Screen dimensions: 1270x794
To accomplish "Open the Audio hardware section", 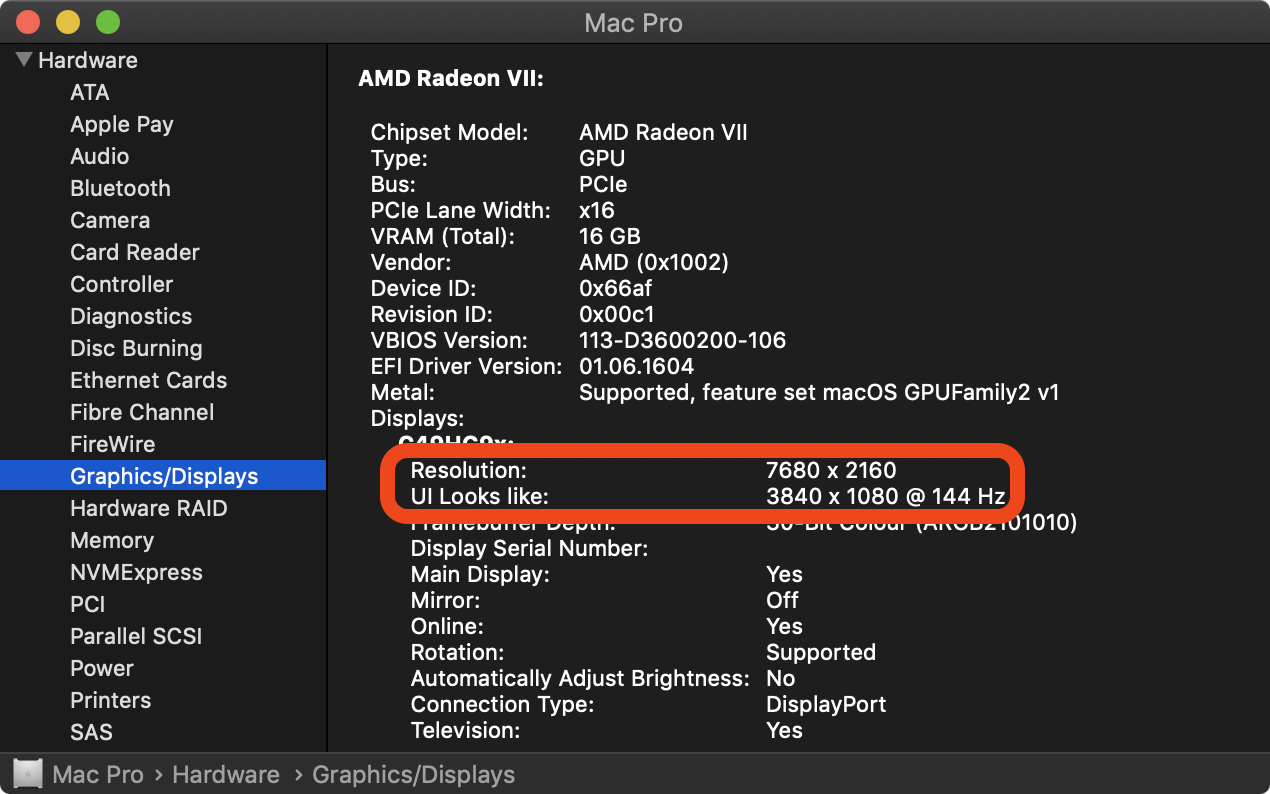I will click(x=100, y=156).
